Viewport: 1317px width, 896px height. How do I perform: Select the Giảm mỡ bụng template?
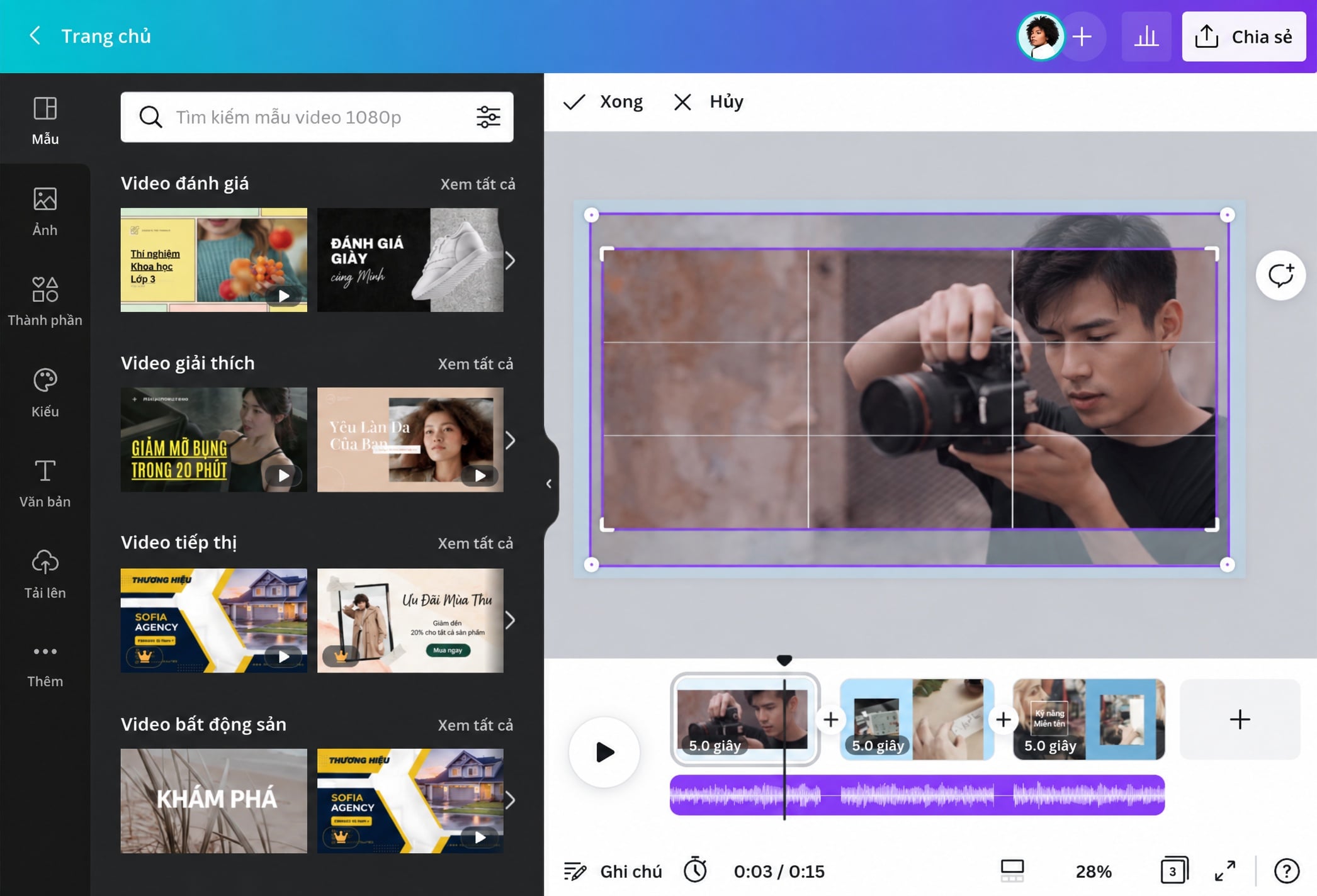[214, 440]
